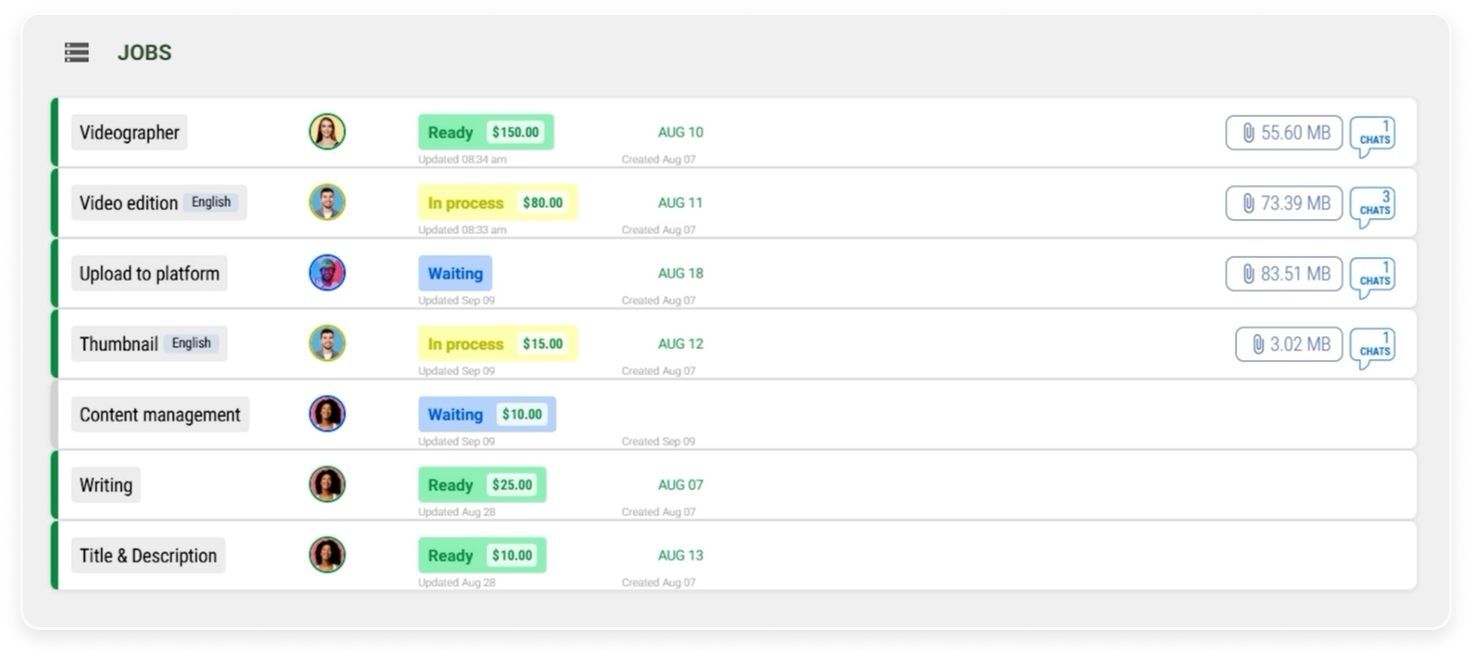Select the AUG 18 due date
Screen dimensions: 1472x658
point(680,273)
